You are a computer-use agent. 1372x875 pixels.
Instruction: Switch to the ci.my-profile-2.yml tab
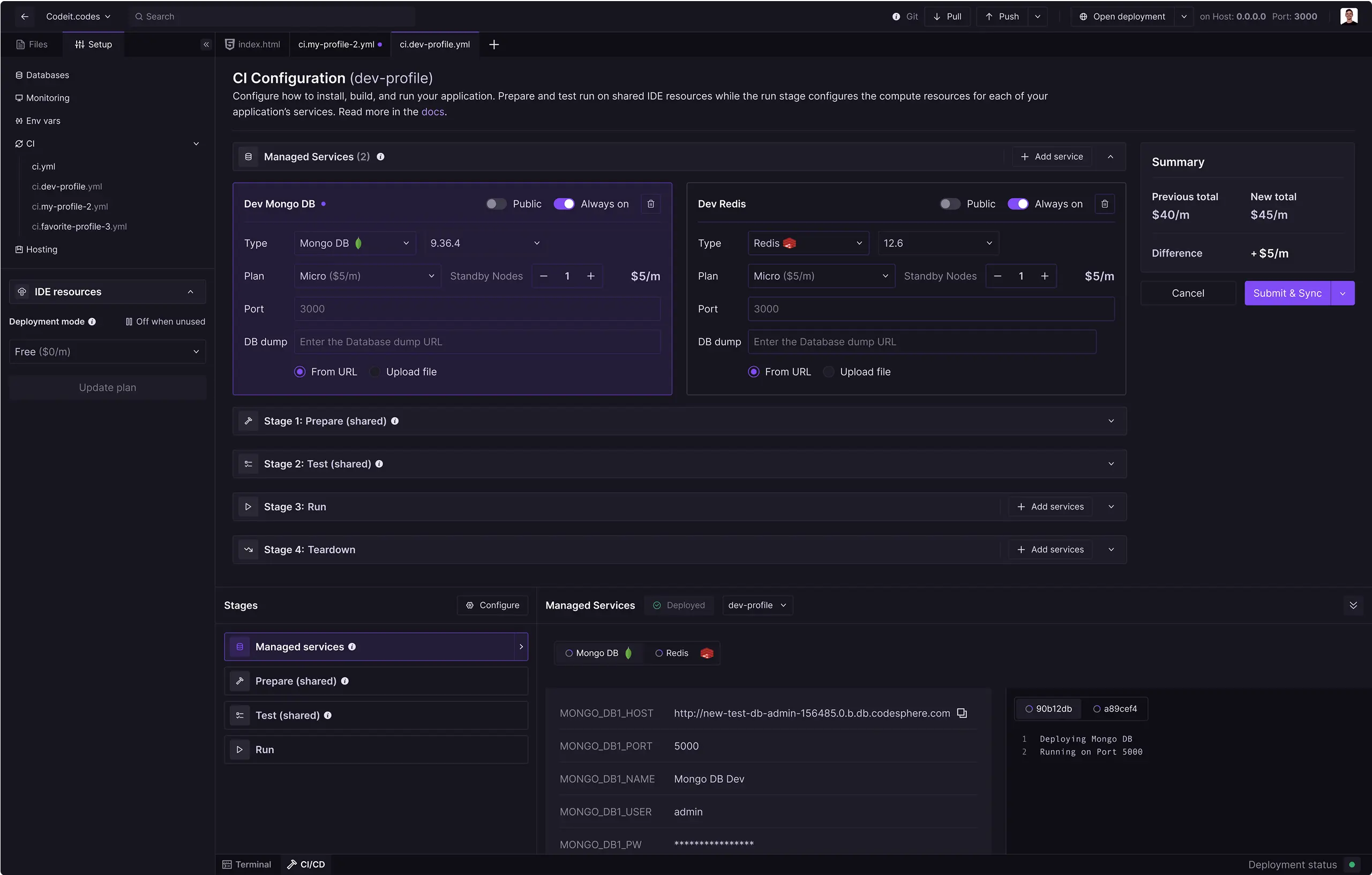[336, 44]
